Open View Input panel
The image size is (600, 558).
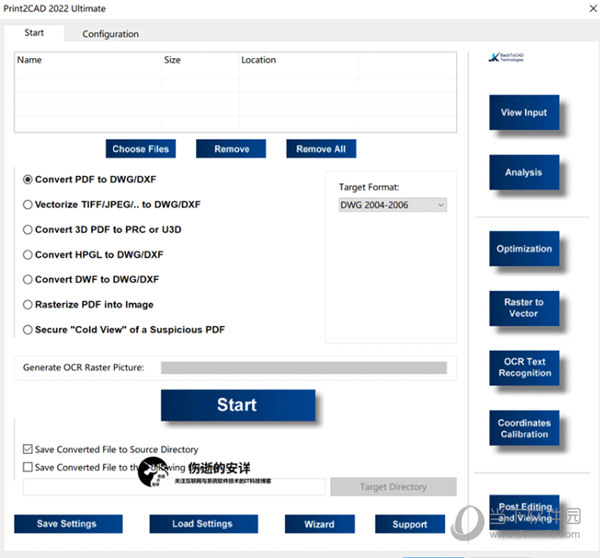point(524,113)
